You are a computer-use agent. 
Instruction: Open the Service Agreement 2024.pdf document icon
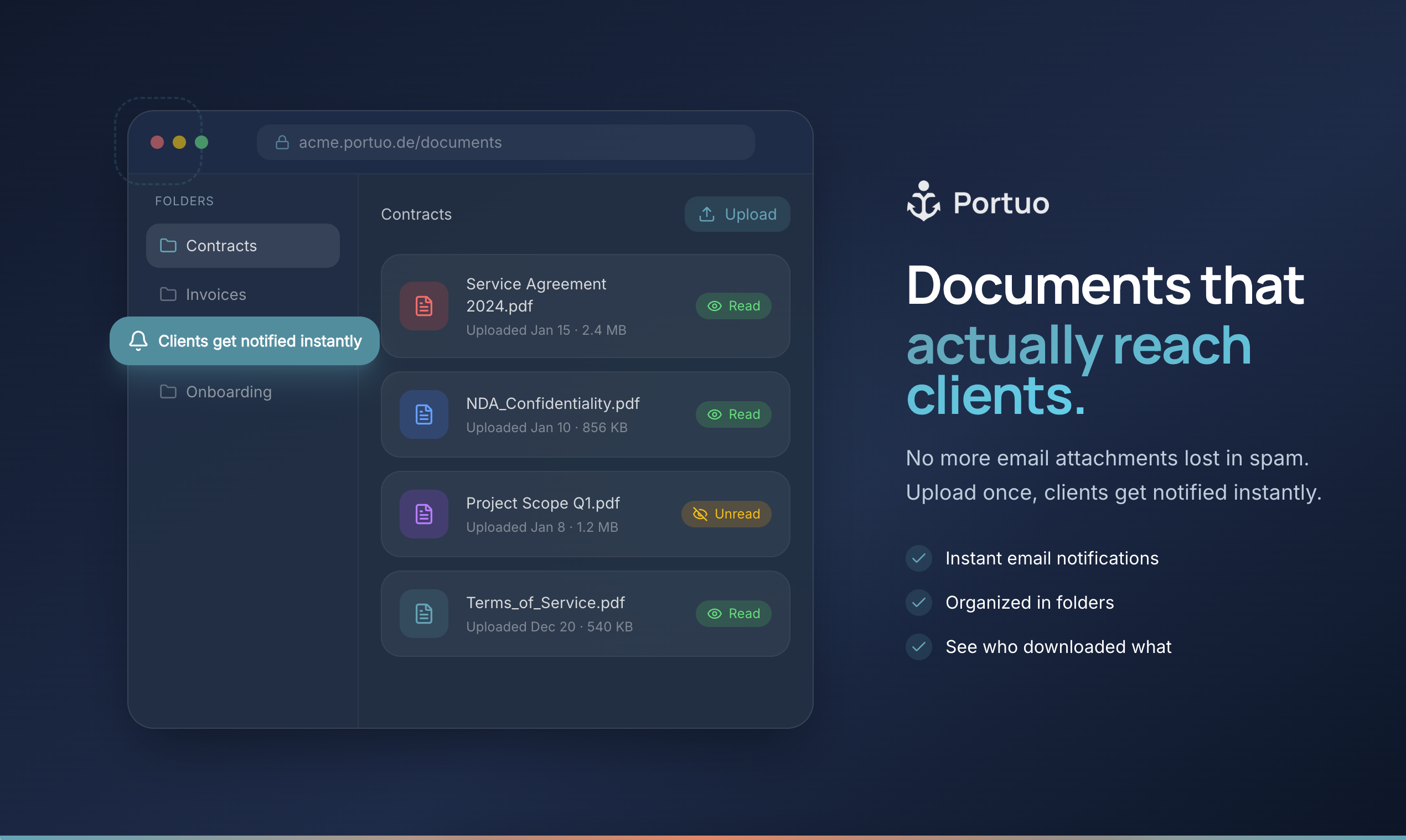point(423,305)
